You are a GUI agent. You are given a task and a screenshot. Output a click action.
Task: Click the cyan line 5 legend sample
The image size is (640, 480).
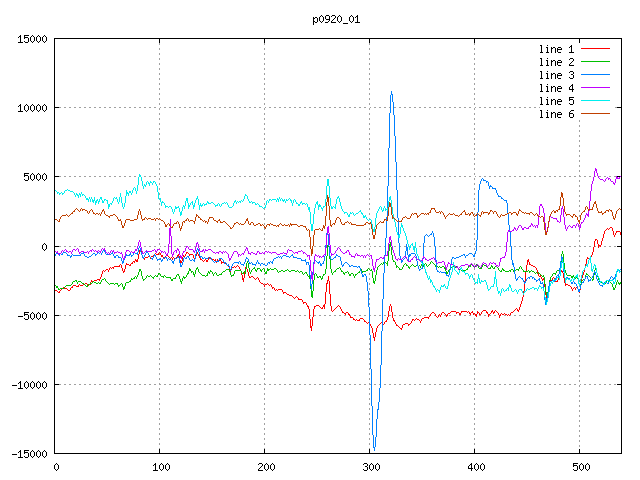[596, 101]
